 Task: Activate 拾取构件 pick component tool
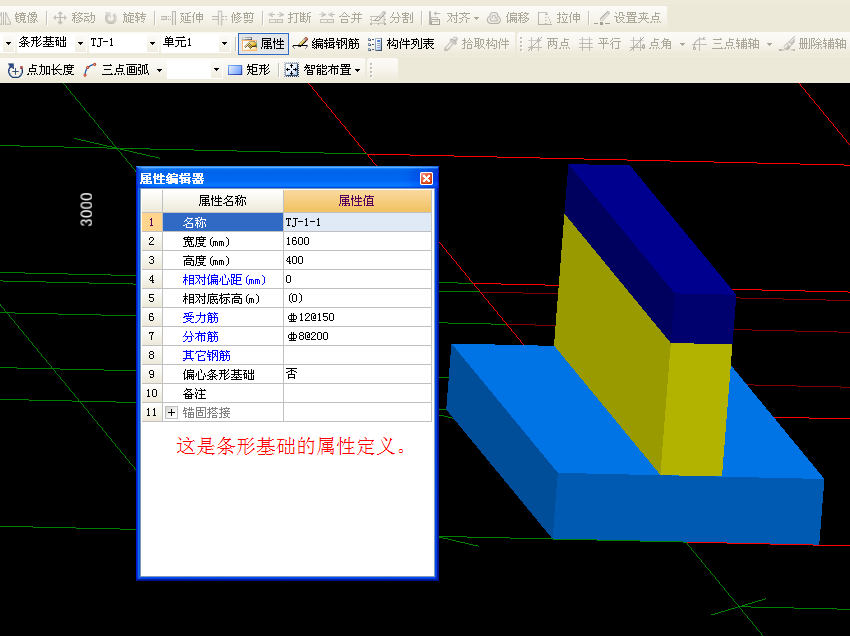click(476, 44)
